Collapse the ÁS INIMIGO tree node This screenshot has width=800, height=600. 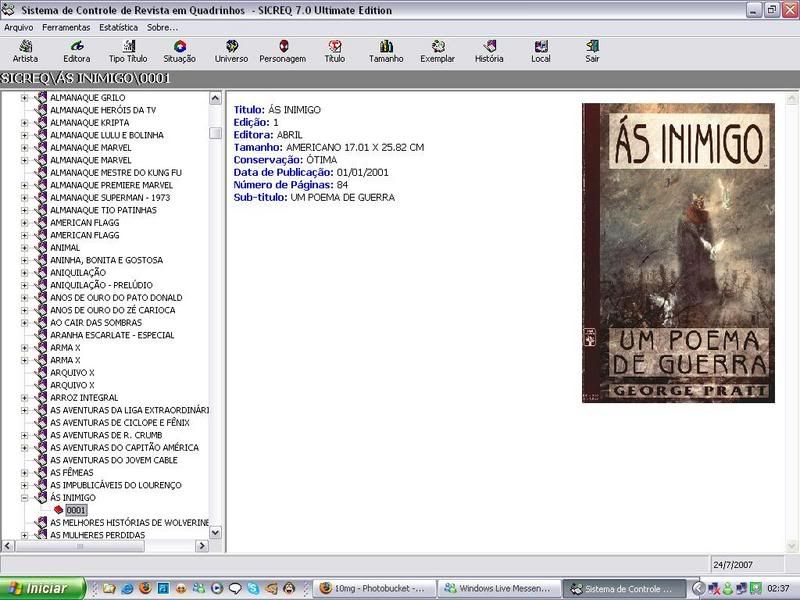(24, 497)
